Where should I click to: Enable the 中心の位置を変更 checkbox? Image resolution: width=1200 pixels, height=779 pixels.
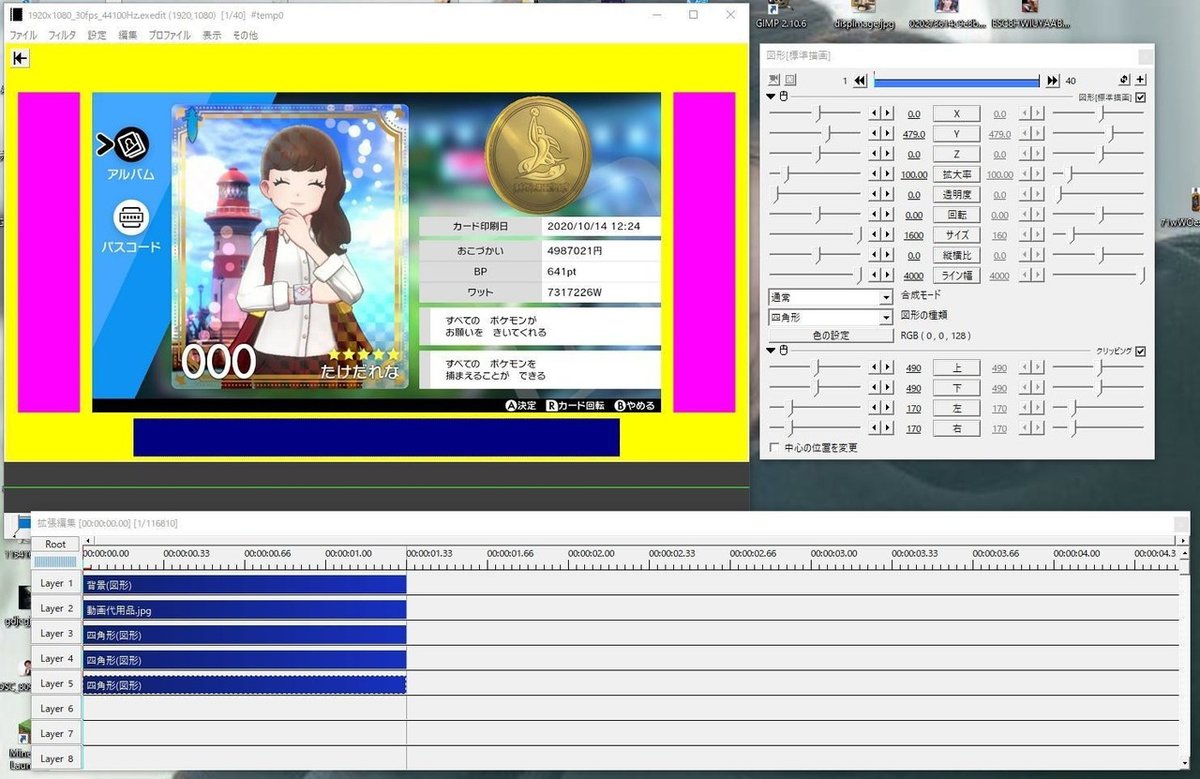[774, 447]
